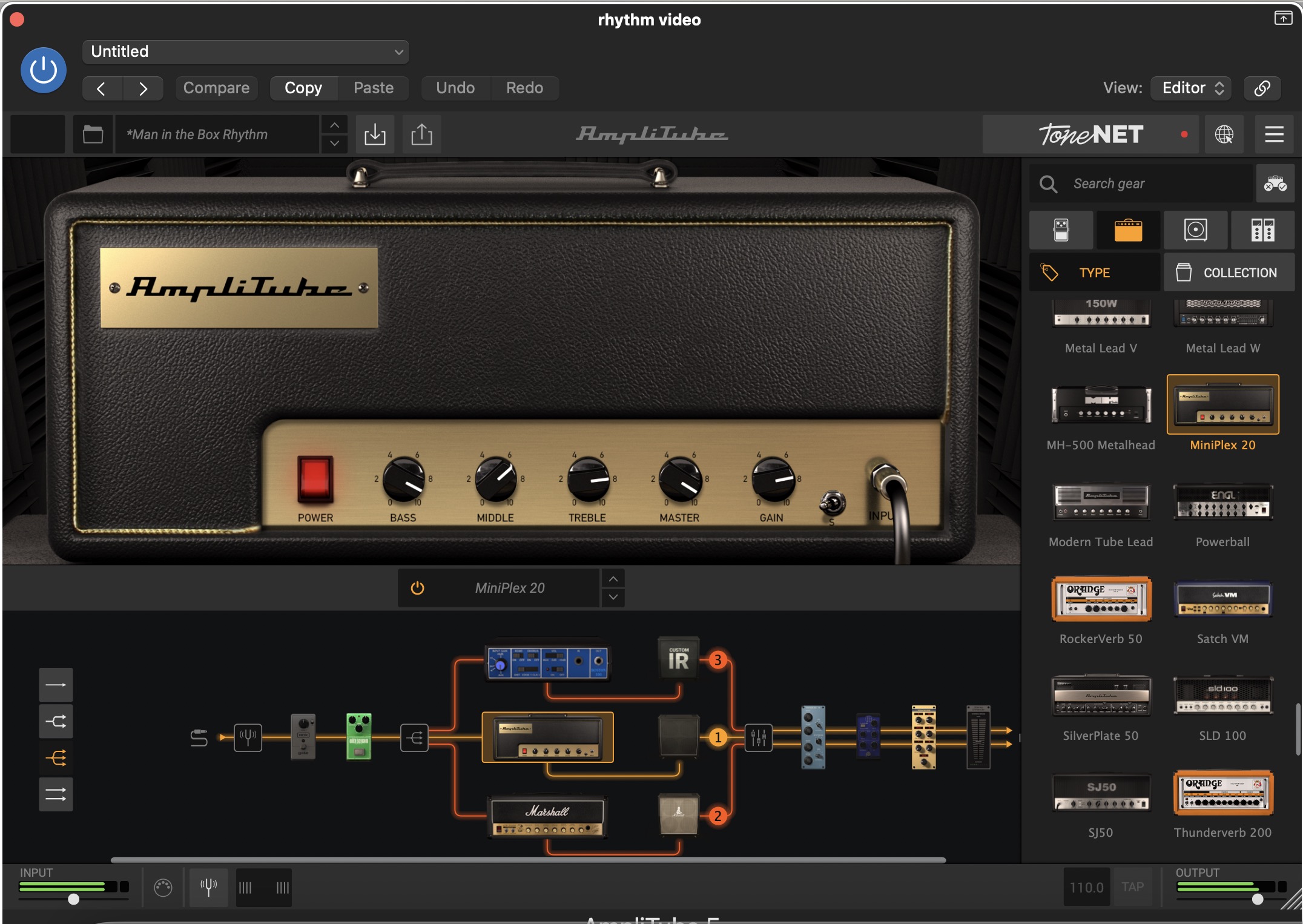This screenshot has height=924, width=1303.
Task: Toggle the tuner button in bottom bar
Action: (x=208, y=888)
